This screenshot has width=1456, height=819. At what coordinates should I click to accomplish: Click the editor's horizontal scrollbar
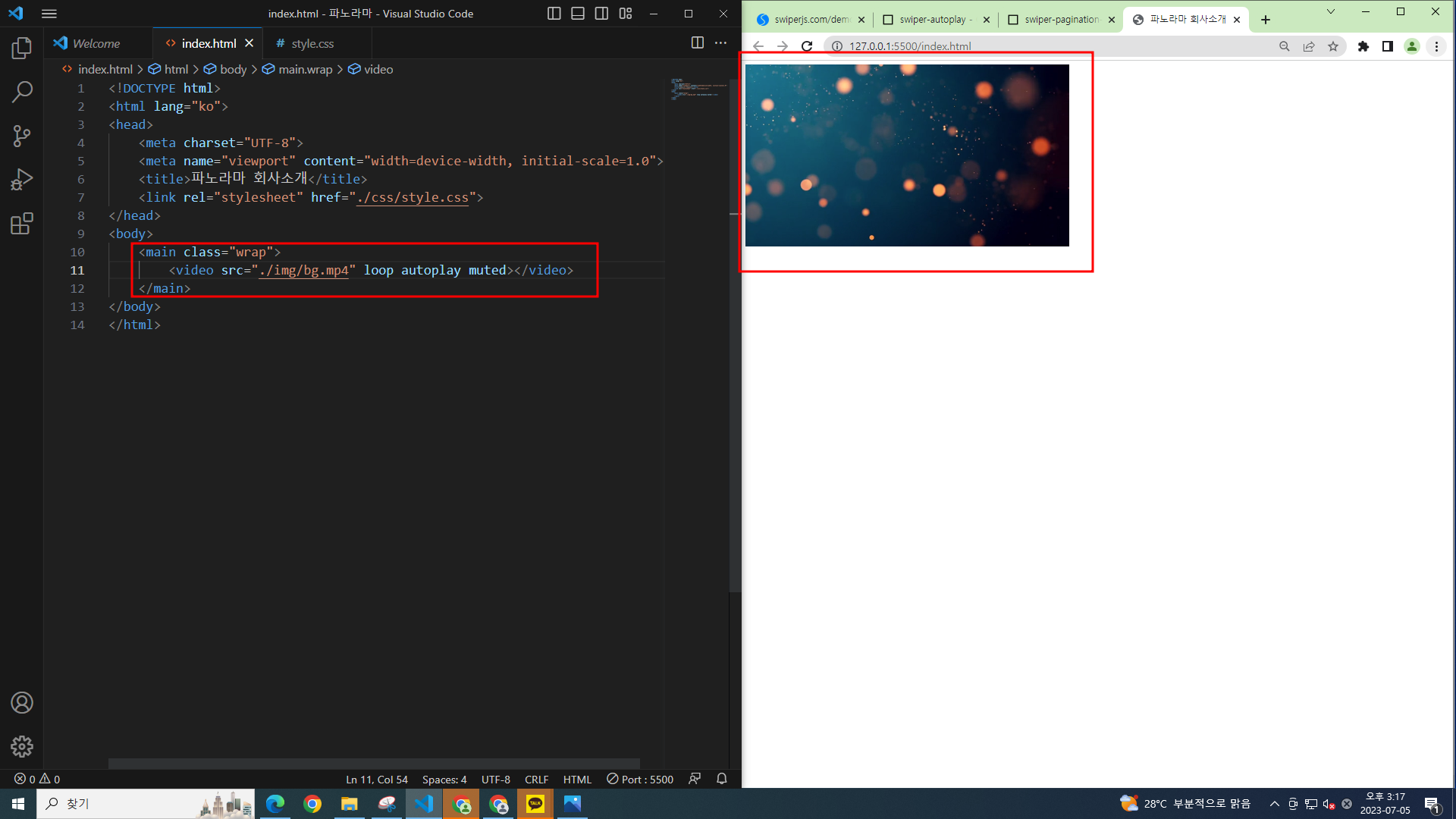pyautogui.click(x=373, y=763)
